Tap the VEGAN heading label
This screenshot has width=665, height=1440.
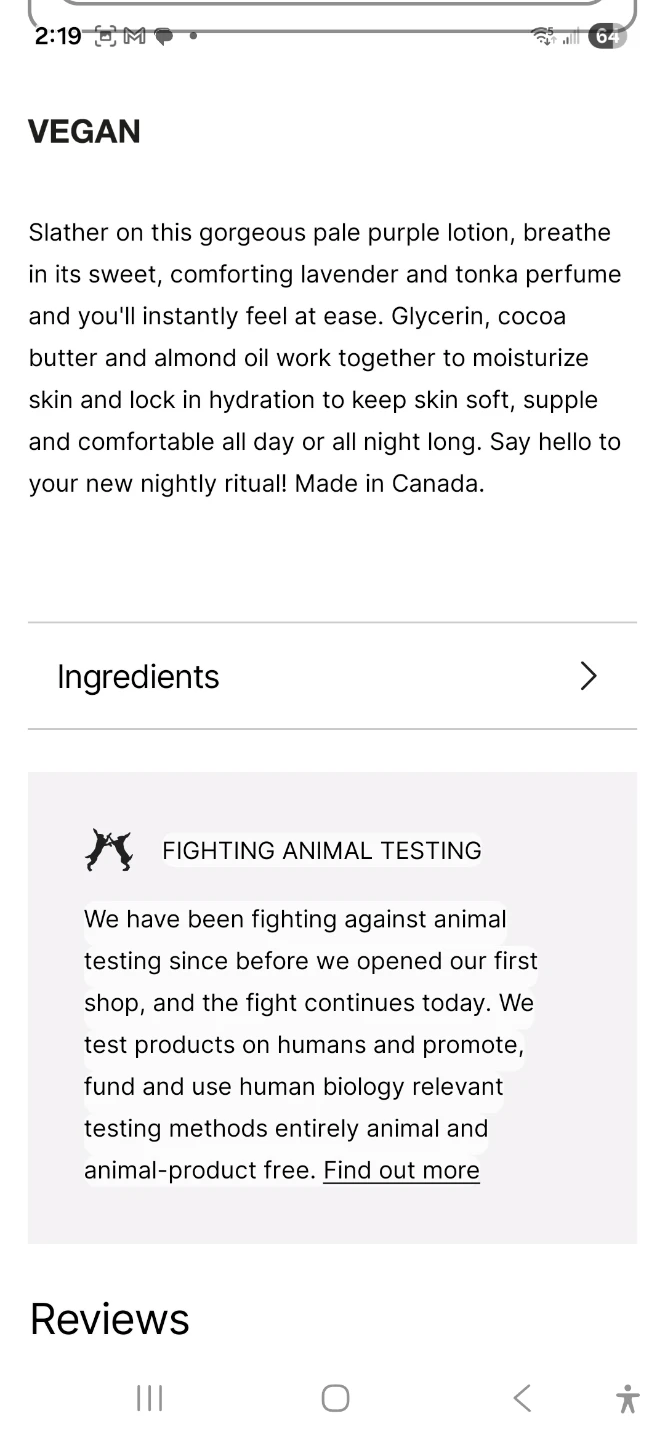[x=84, y=132]
